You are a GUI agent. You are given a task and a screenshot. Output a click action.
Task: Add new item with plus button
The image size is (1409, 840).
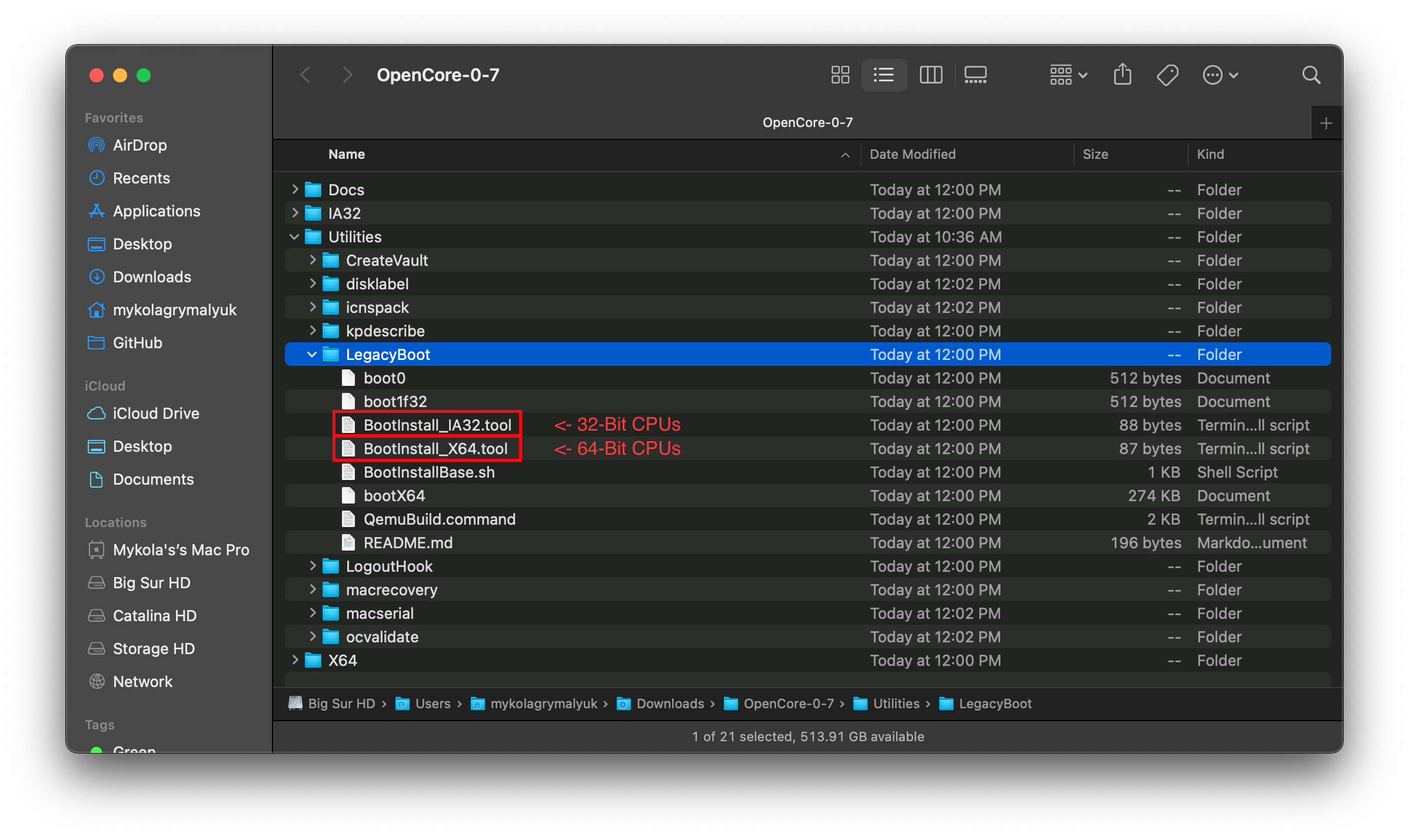pos(1326,123)
